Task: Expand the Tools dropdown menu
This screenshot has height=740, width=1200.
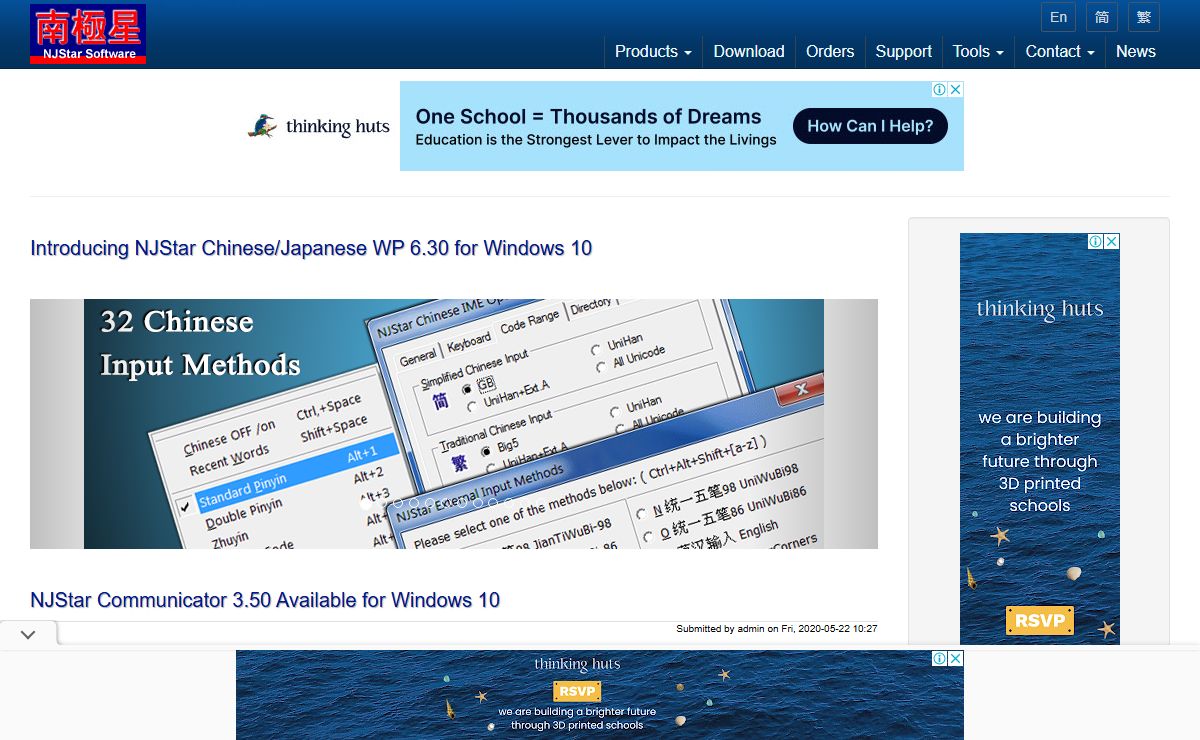Action: pyautogui.click(x=978, y=52)
